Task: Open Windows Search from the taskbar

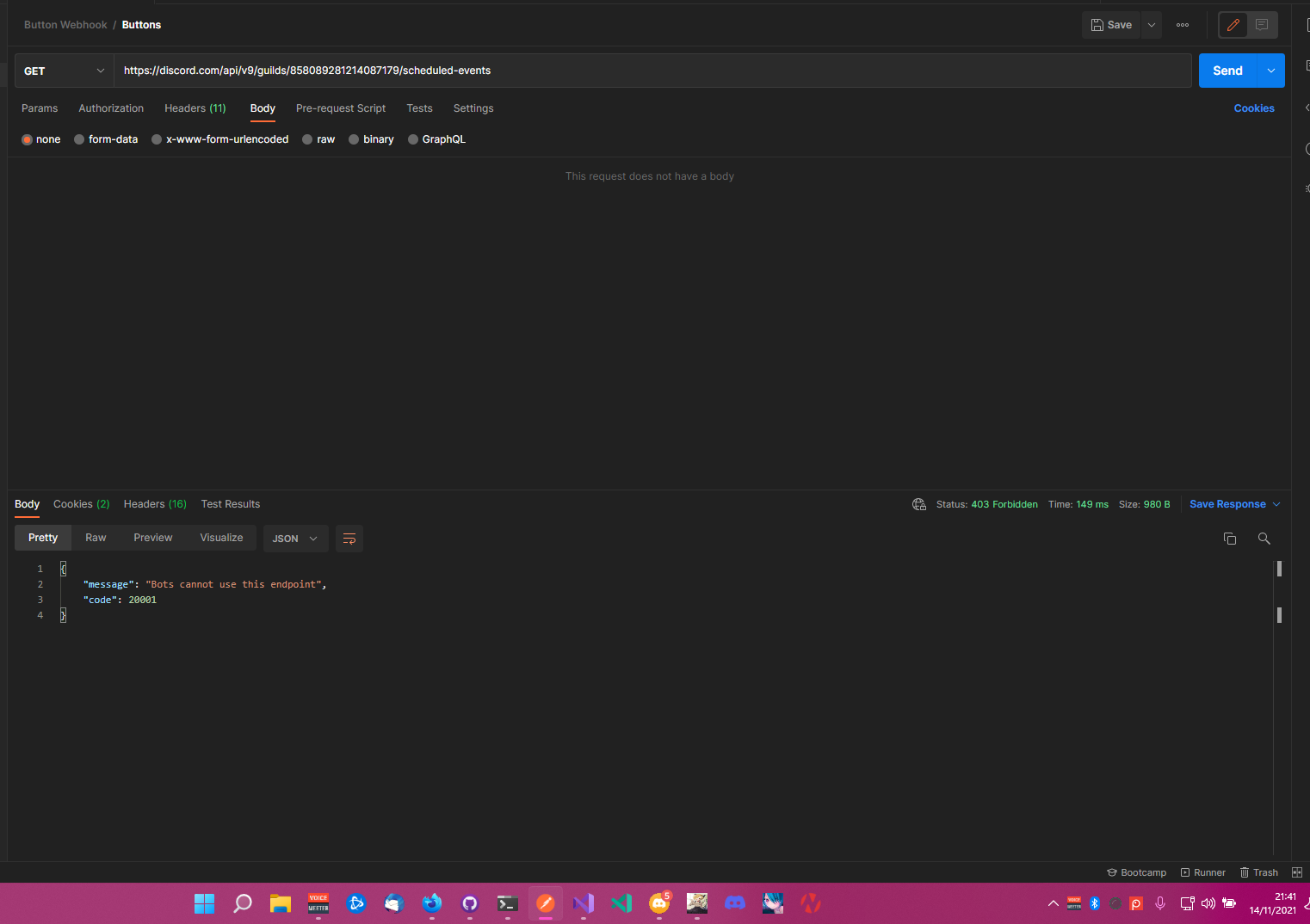Action: coord(243,903)
